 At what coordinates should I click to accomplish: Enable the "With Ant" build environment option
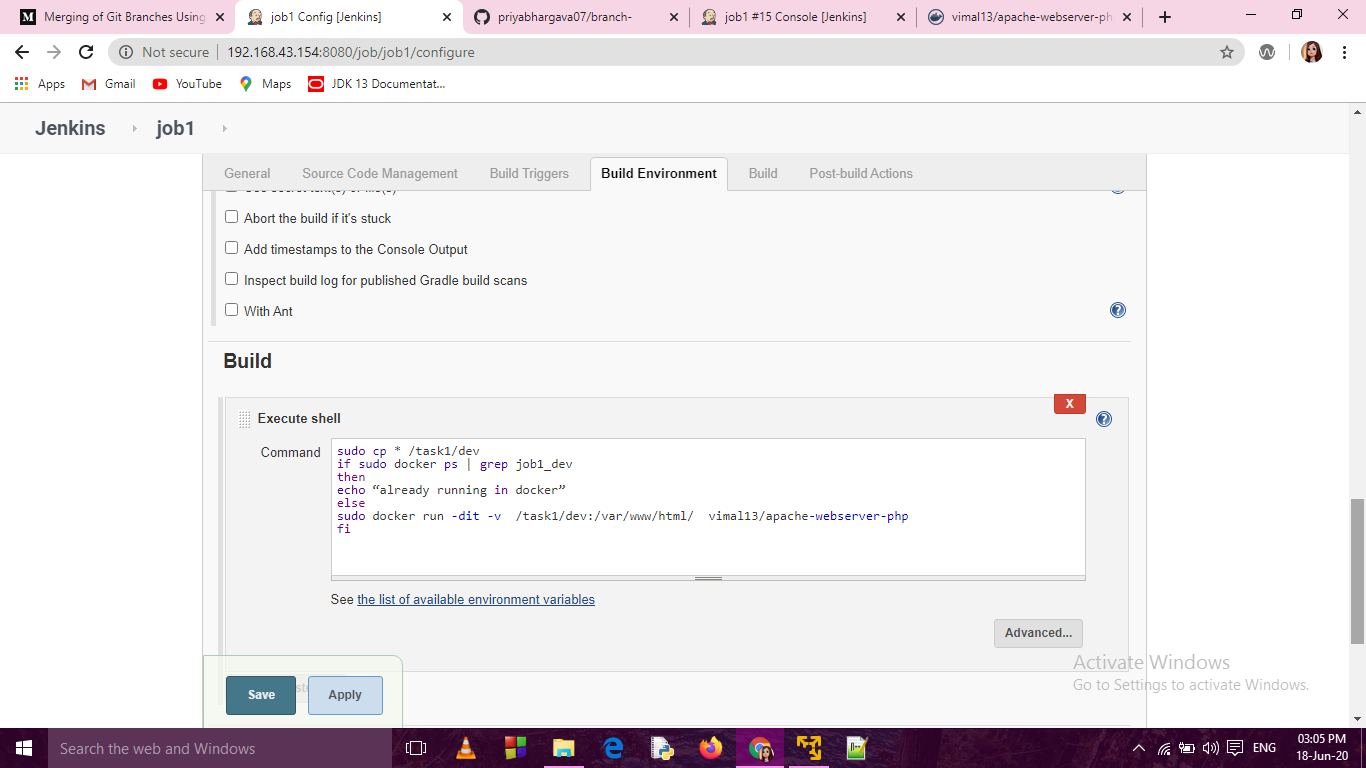(x=231, y=309)
